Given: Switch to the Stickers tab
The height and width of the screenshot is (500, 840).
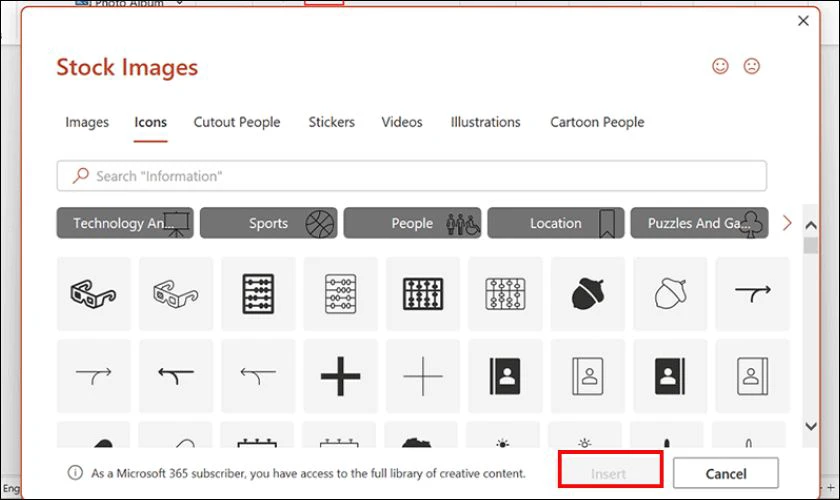Looking at the screenshot, I should [x=331, y=122].
